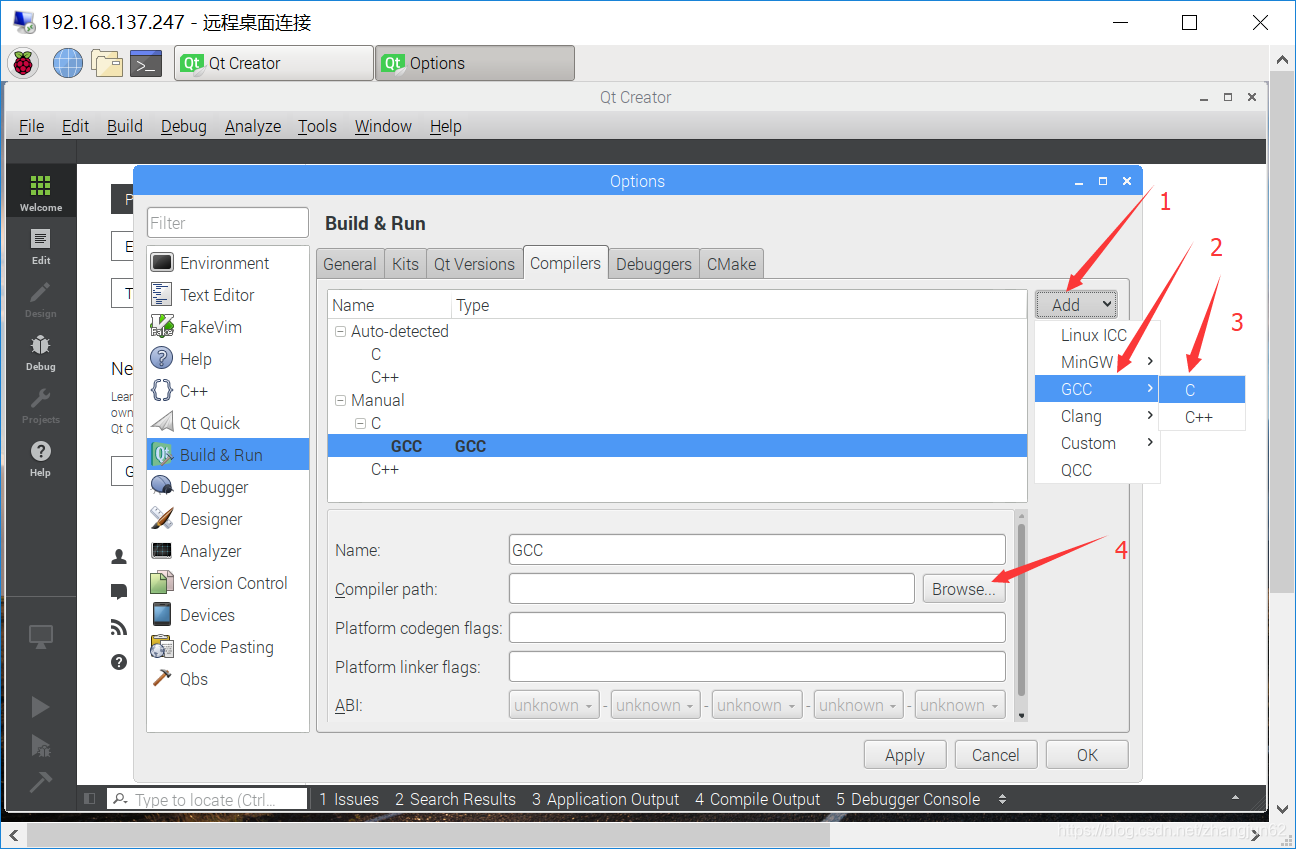Choose Linux ICC from the Add menu
1296x849 pixels.
tap(1097, 335)
